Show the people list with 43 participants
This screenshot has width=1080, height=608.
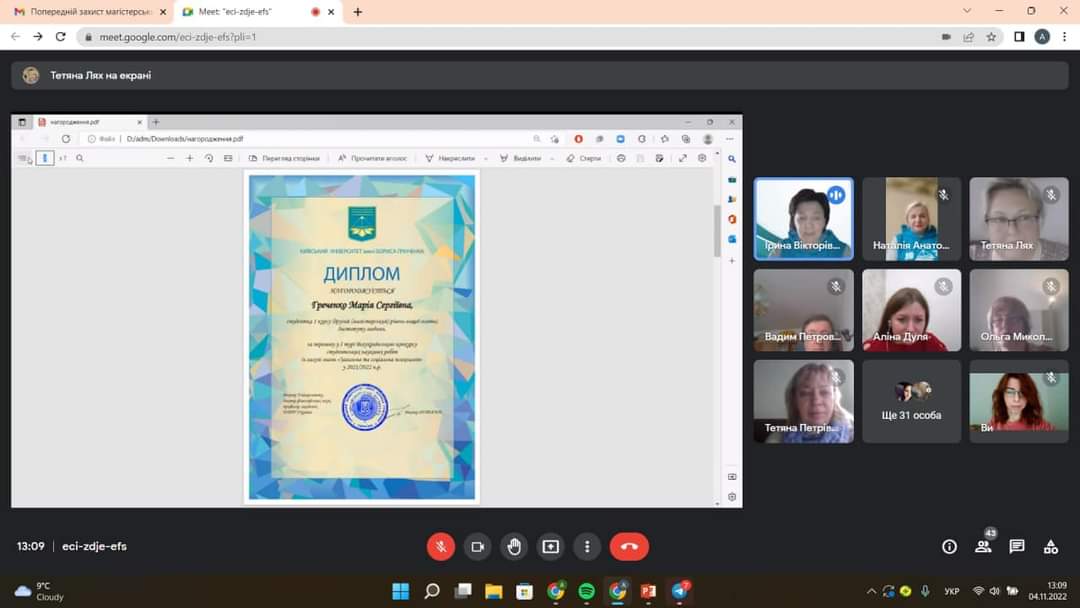click(983, 546)
